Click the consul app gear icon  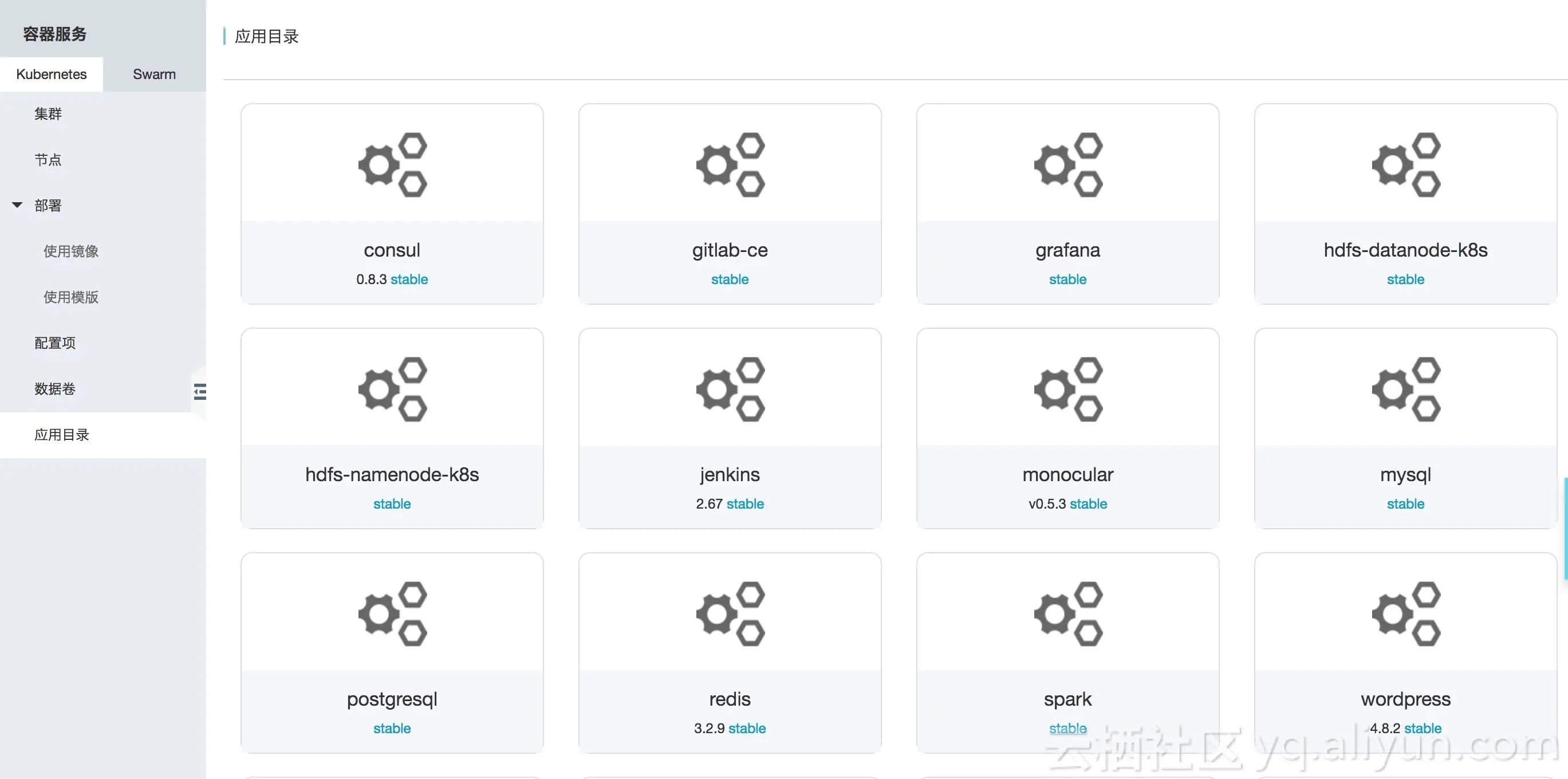click(392, 164)
